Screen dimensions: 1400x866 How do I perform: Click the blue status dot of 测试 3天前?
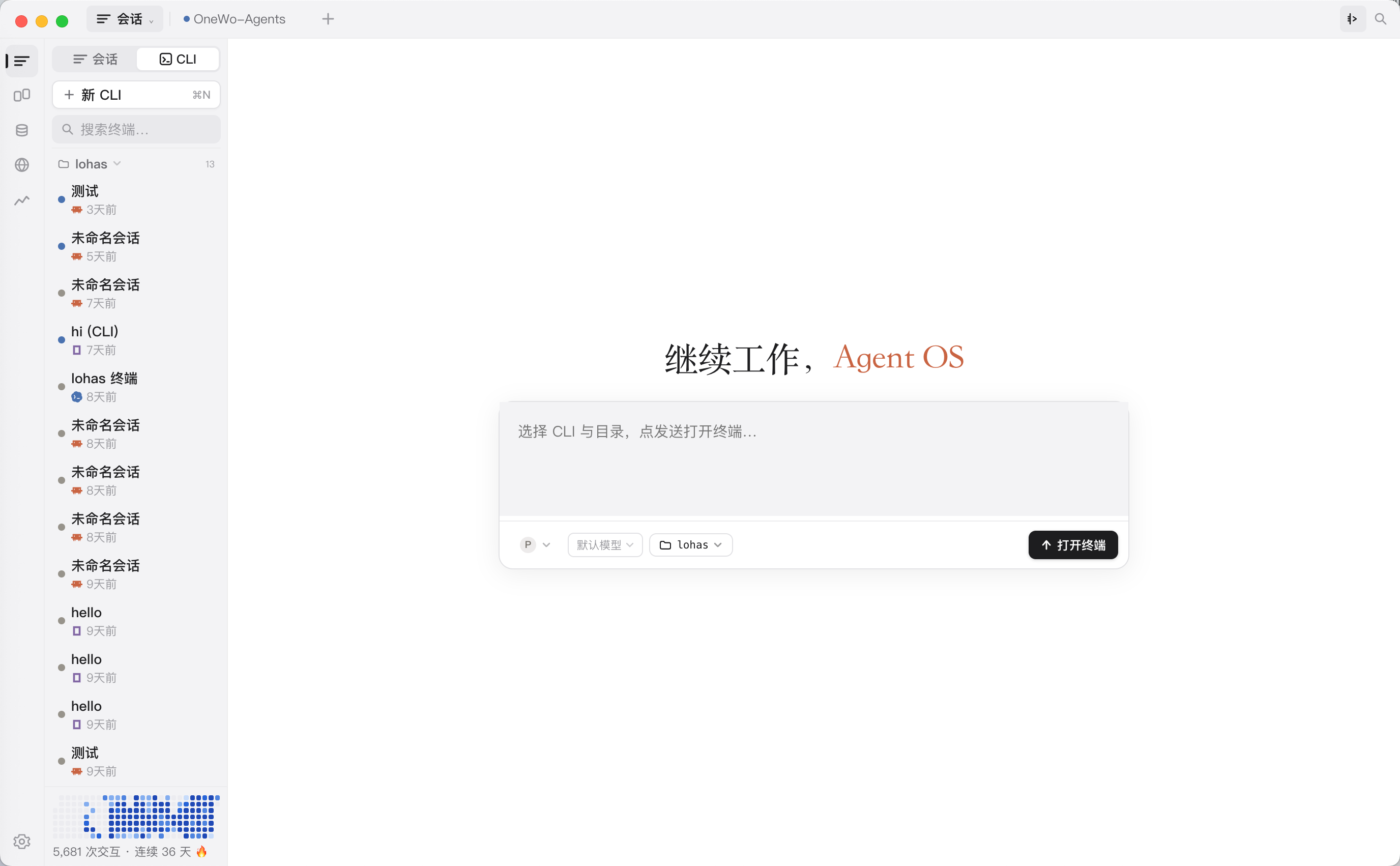61,200
